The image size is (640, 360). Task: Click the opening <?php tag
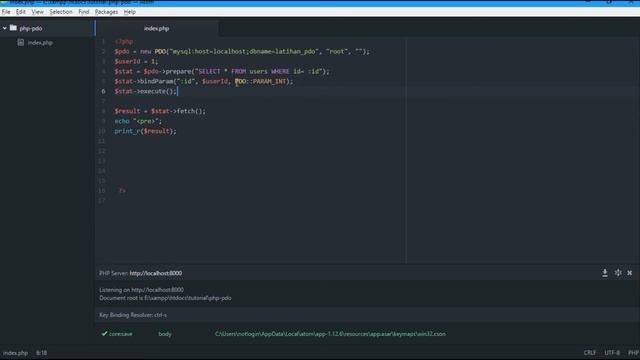pos(124,42)
